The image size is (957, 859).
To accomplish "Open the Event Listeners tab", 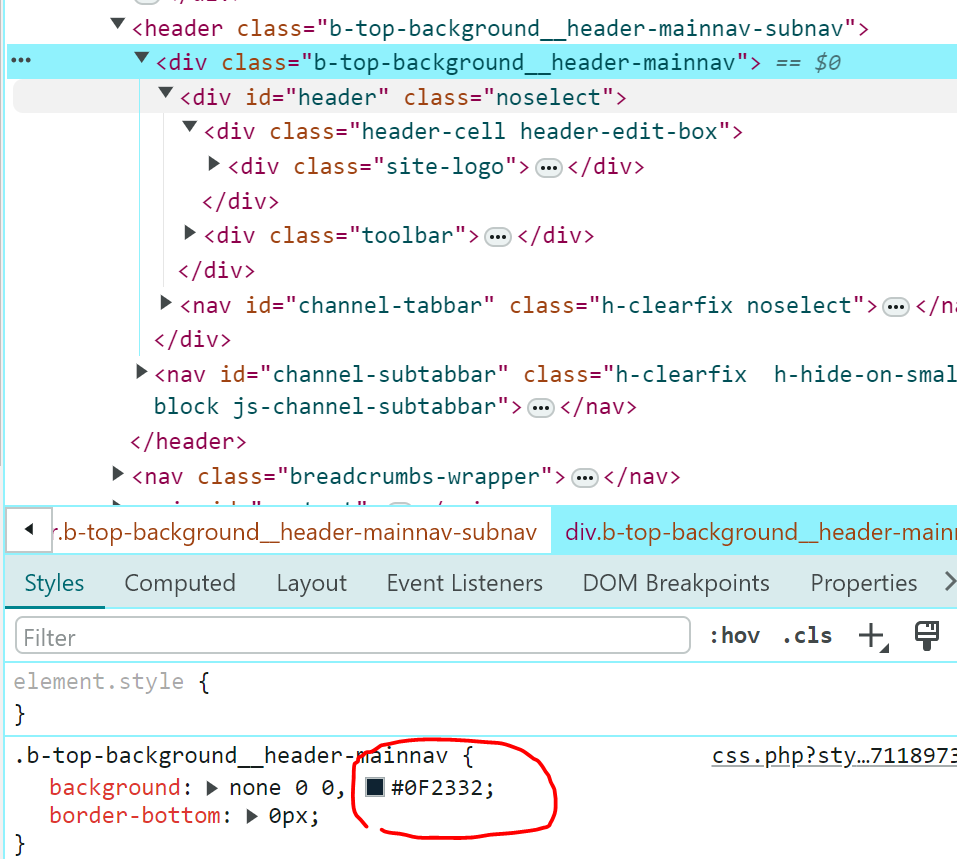I will (464, 583).
